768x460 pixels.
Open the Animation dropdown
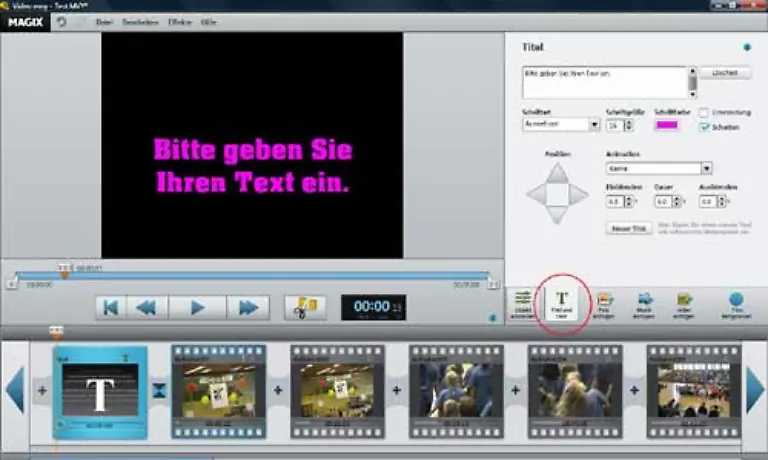706,169
